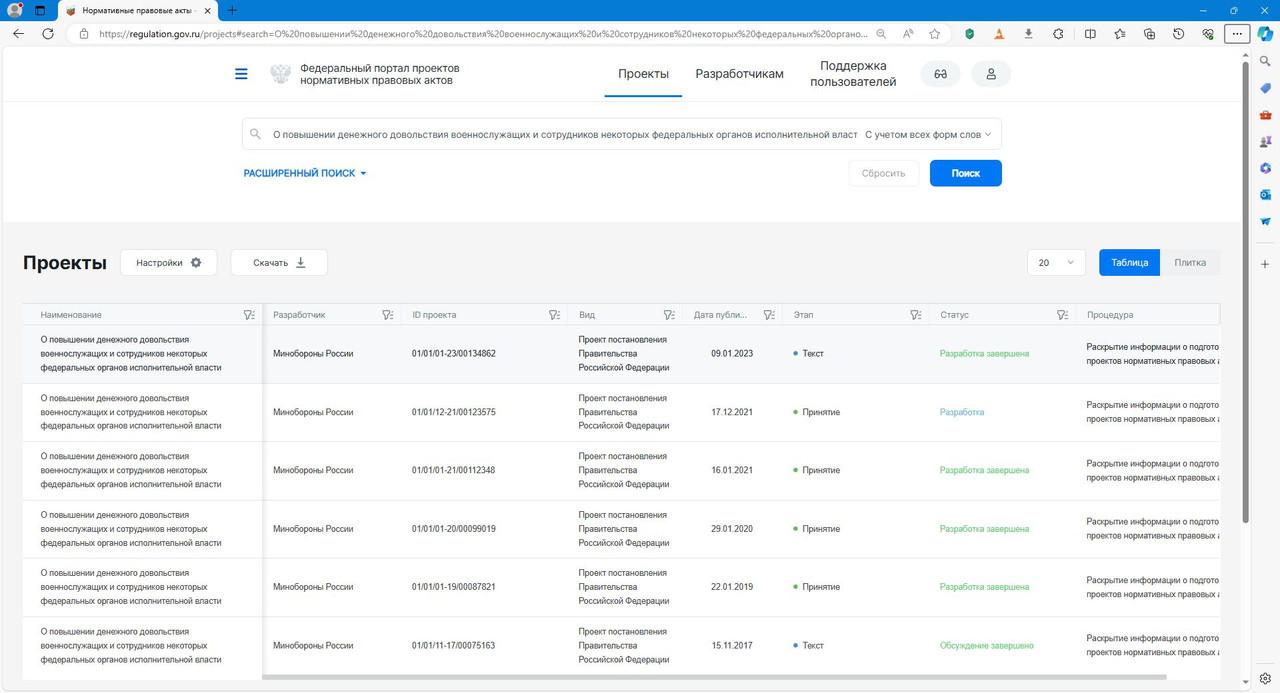Filter the Разработчик column
The height and width of the screenshot is (693, 1280).
click(x=388, y=315)
